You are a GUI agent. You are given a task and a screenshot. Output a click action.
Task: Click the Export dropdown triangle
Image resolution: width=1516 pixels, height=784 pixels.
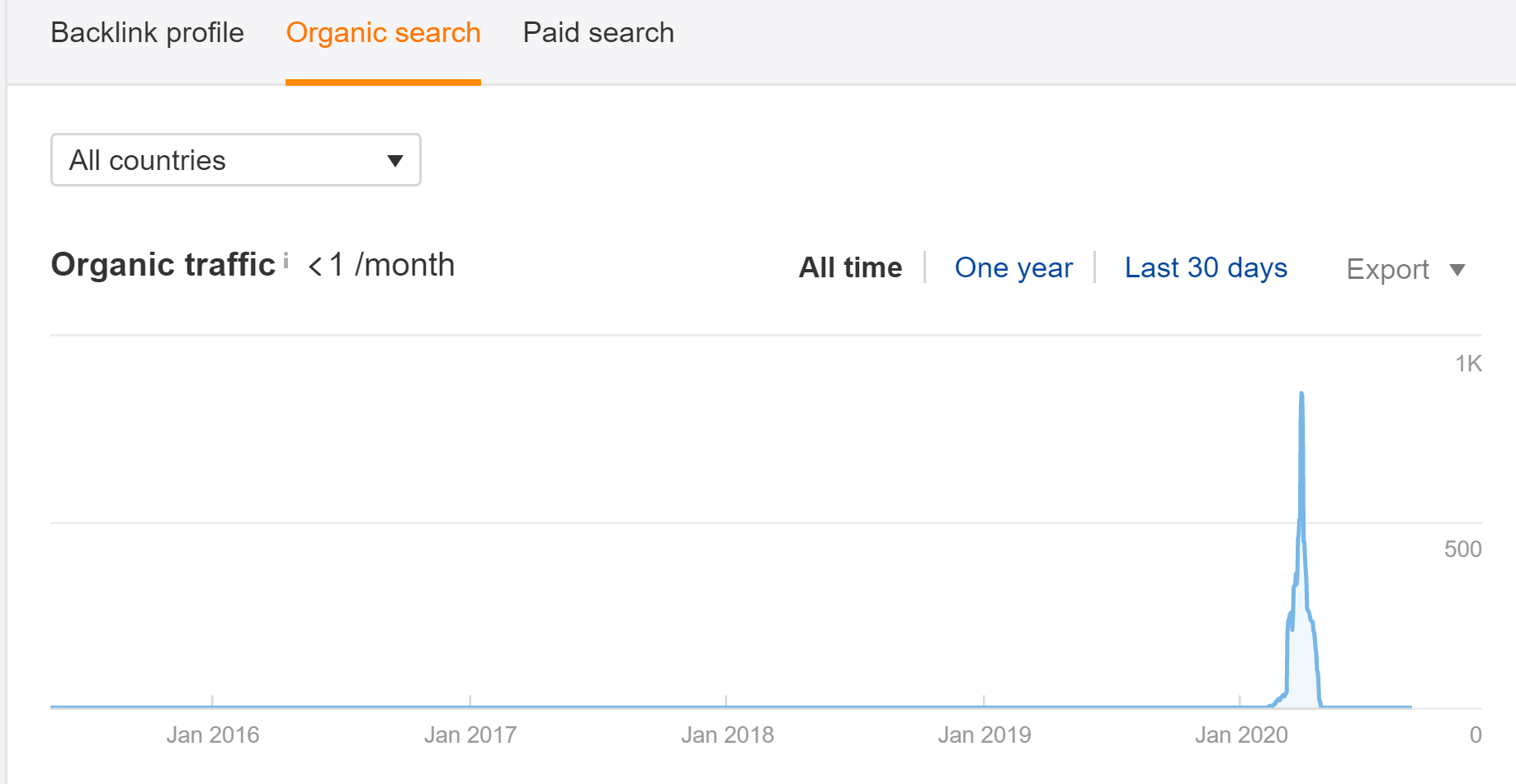pos(1457,270)
